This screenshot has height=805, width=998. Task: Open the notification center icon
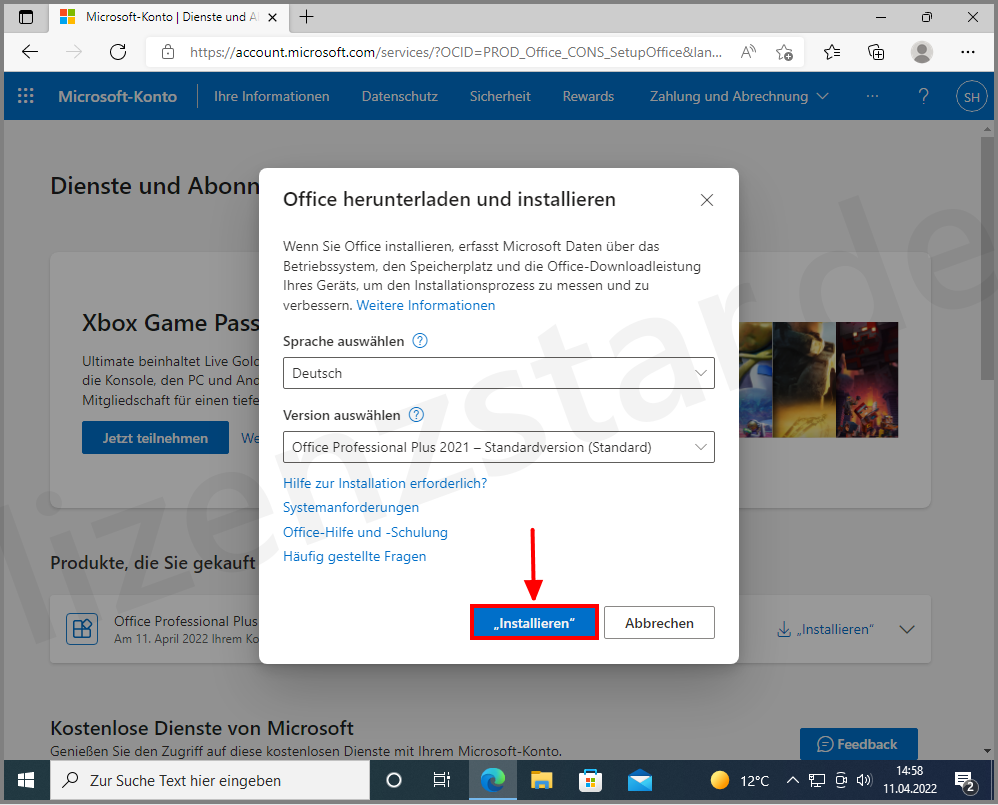[x=965, y=781]
